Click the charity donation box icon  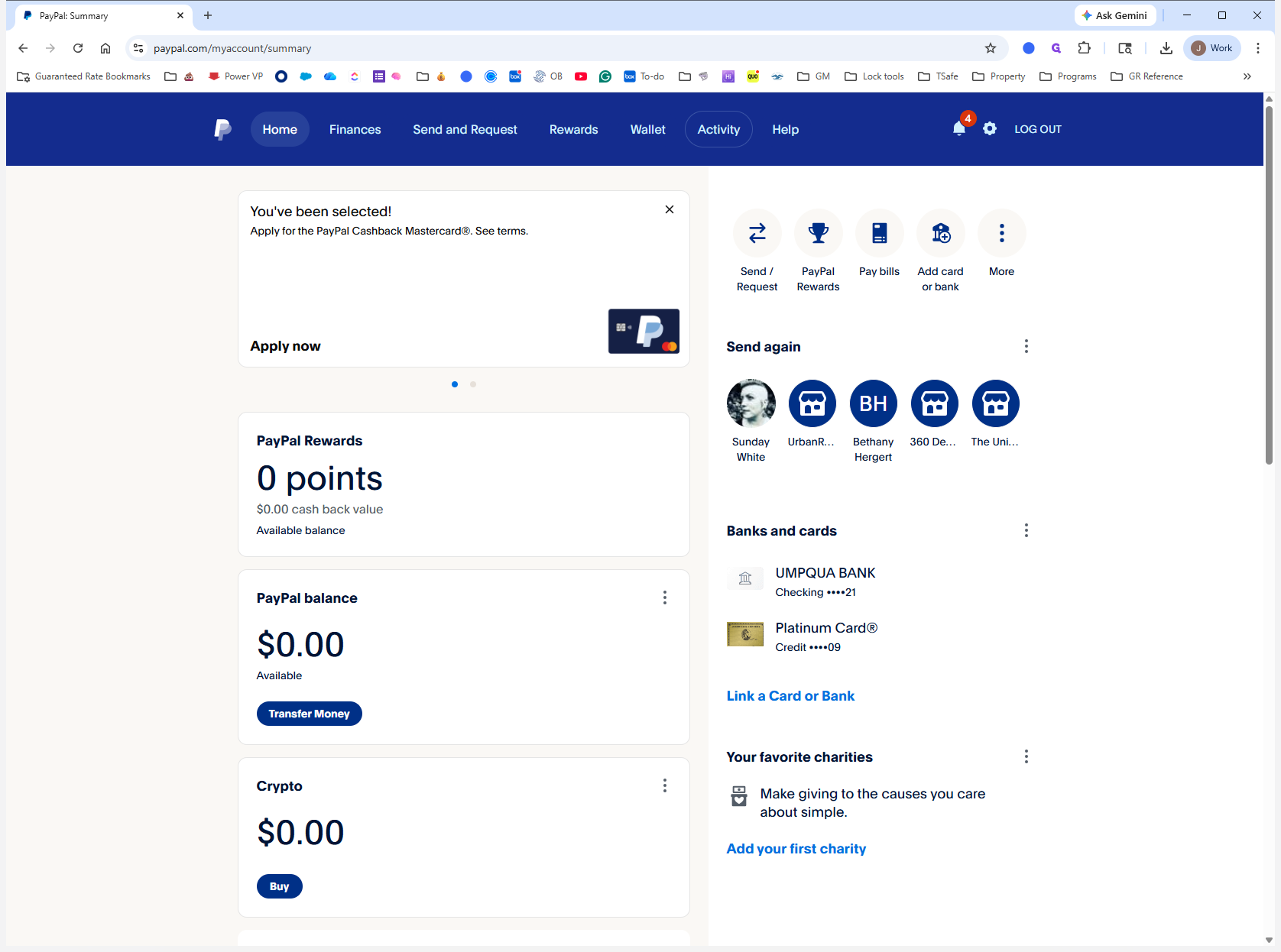coord(738,796)
